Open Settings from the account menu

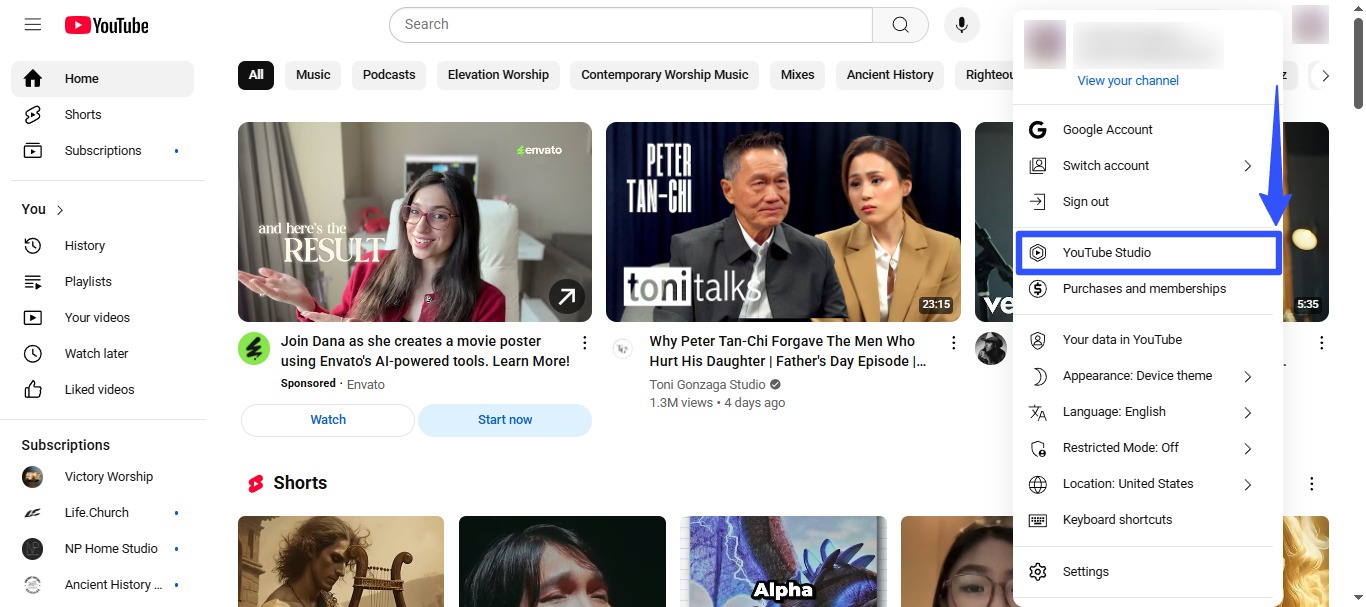pyautogui.click(x=1085, y=571)
